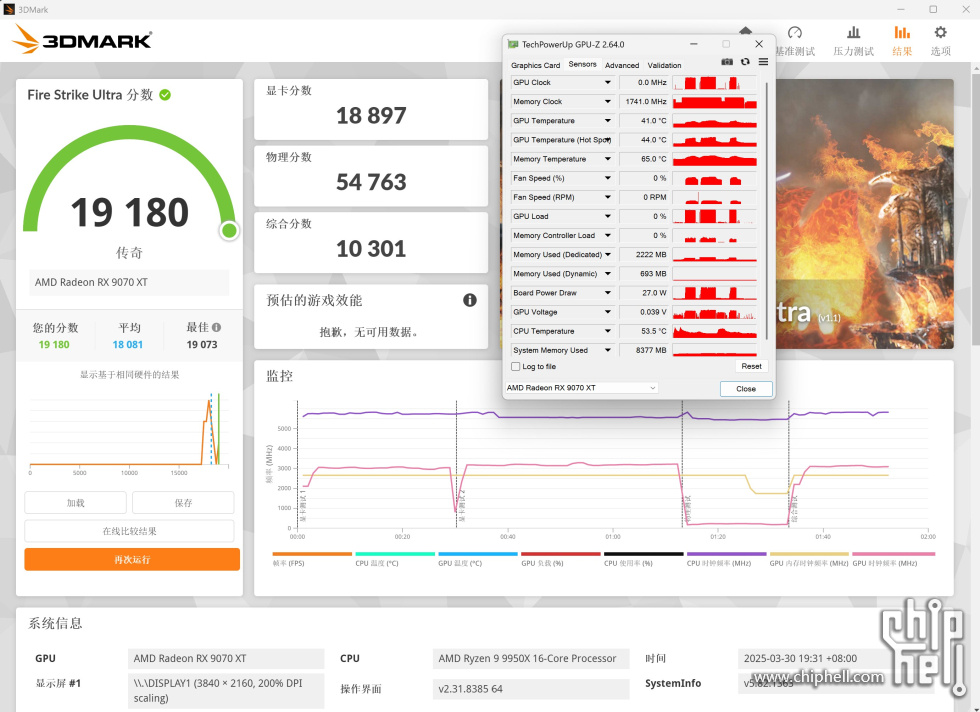Click the green validation check badge
Screen dimensions: 980x712
[x=165, y=95]
